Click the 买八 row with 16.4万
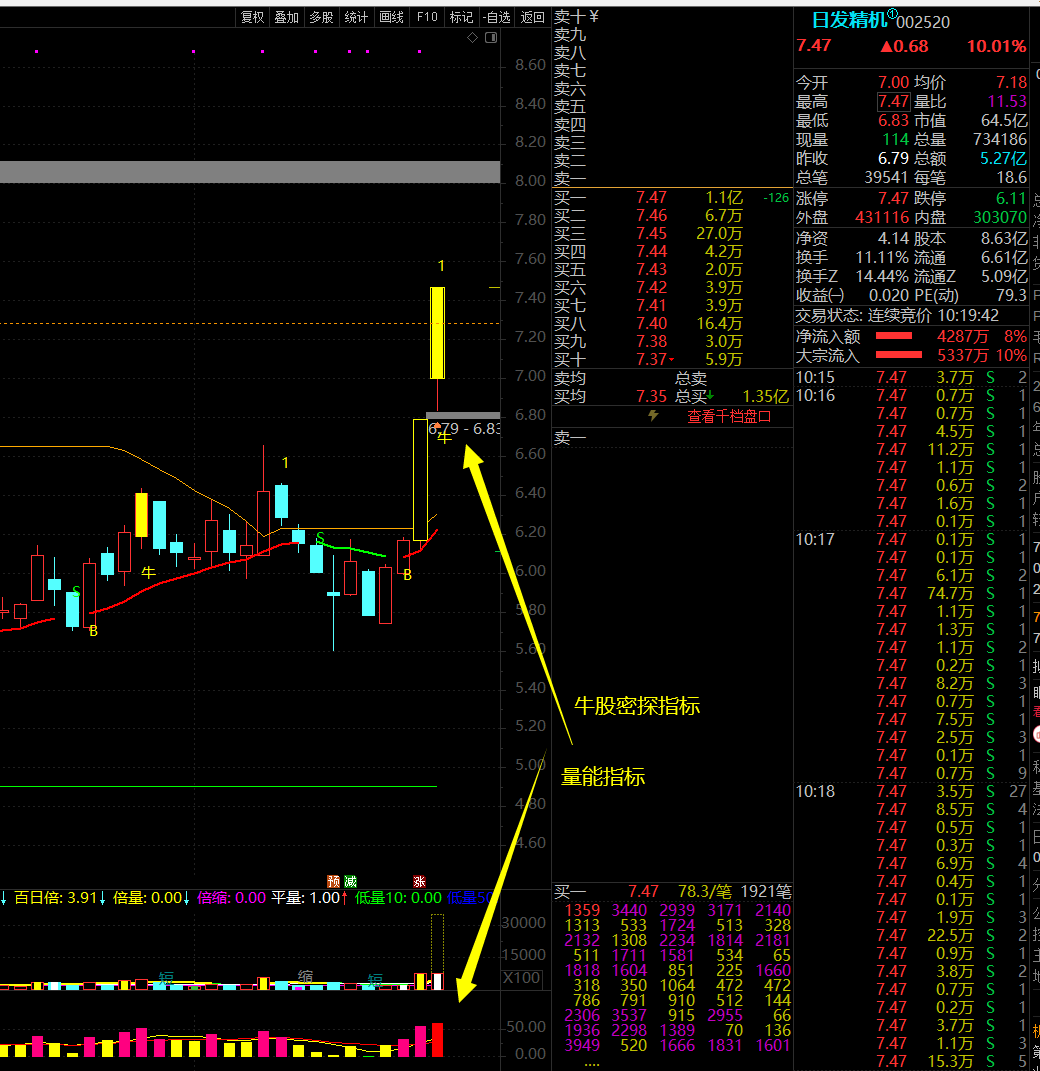Screen dimensions: 1040x1071 672,323
